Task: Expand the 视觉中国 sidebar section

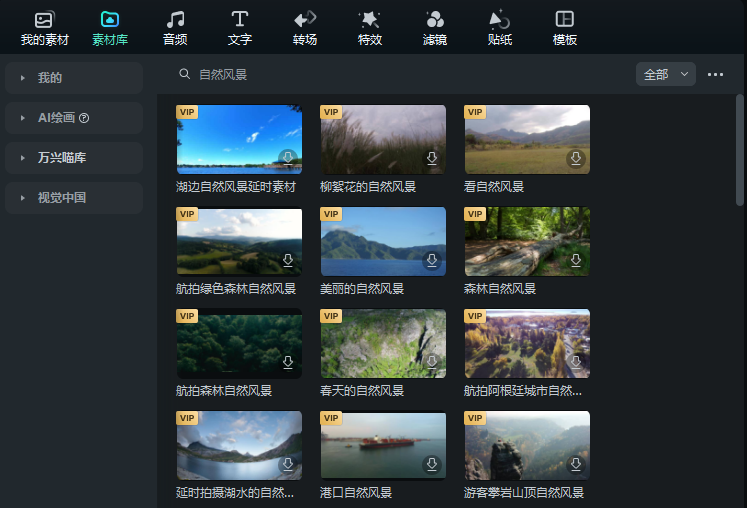Action: pyautogui.click(x=74, y=198)
